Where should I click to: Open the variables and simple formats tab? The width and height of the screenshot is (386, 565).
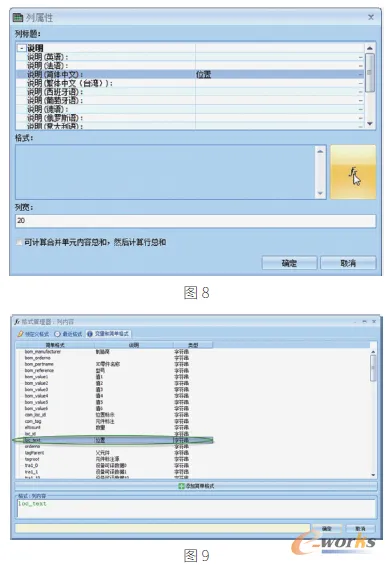coord(108,334)
